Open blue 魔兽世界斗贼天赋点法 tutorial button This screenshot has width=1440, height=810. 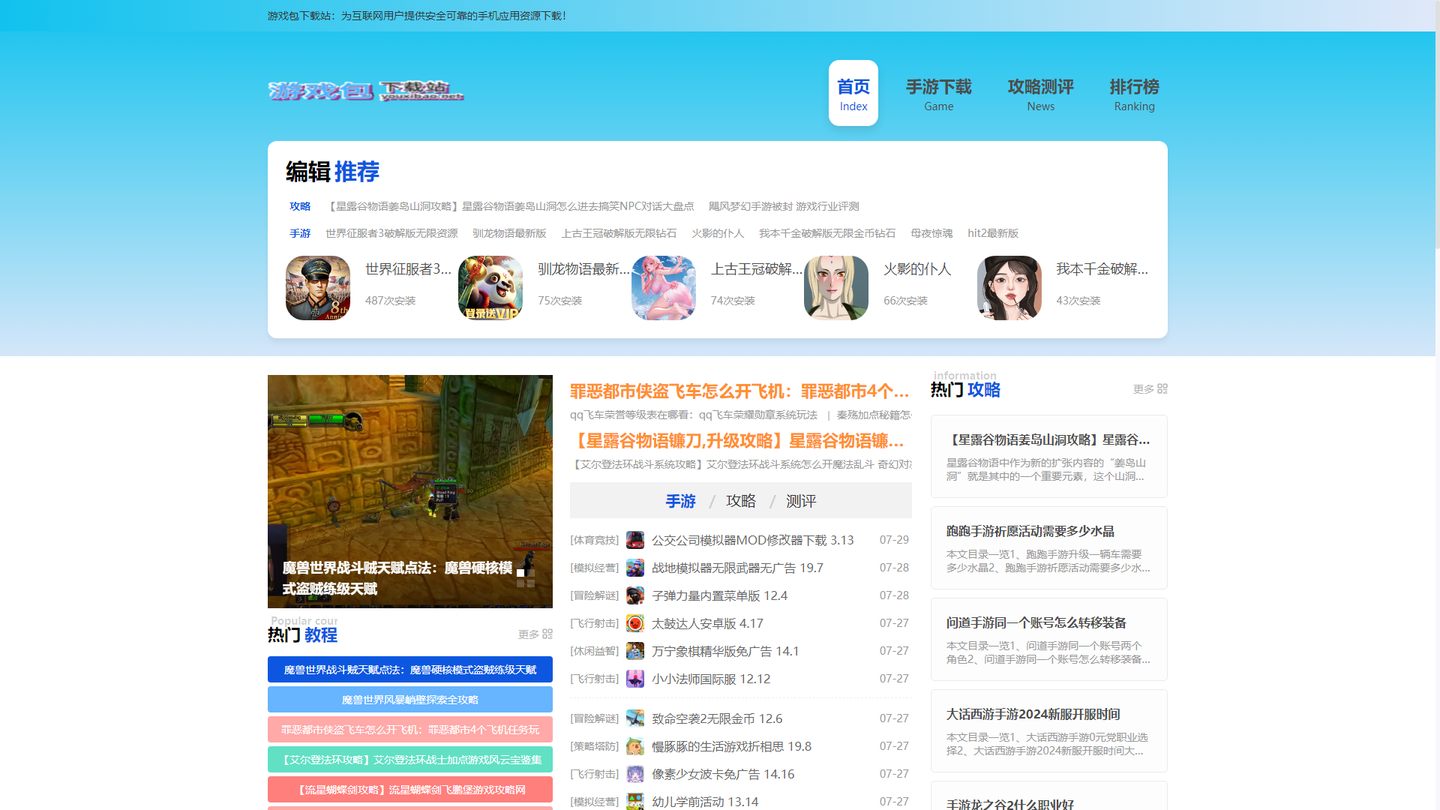pyautogui.click(x=410, y=670)
